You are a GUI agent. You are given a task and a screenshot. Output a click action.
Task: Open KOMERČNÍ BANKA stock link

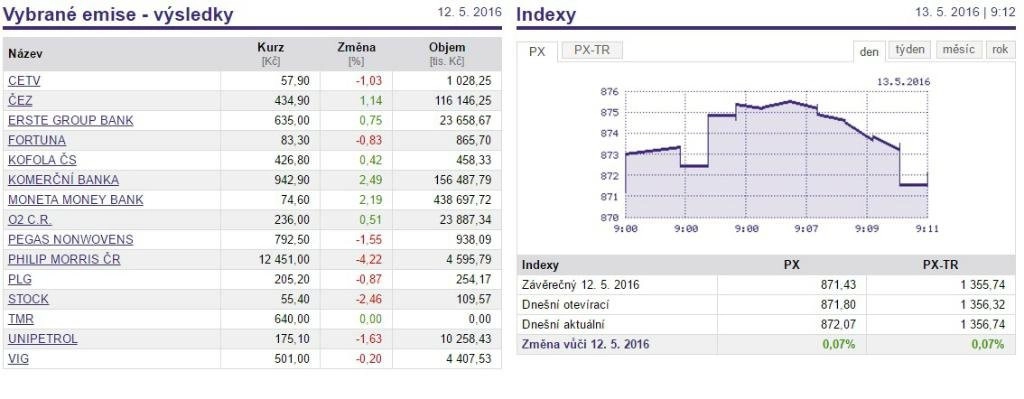point(63,180)
